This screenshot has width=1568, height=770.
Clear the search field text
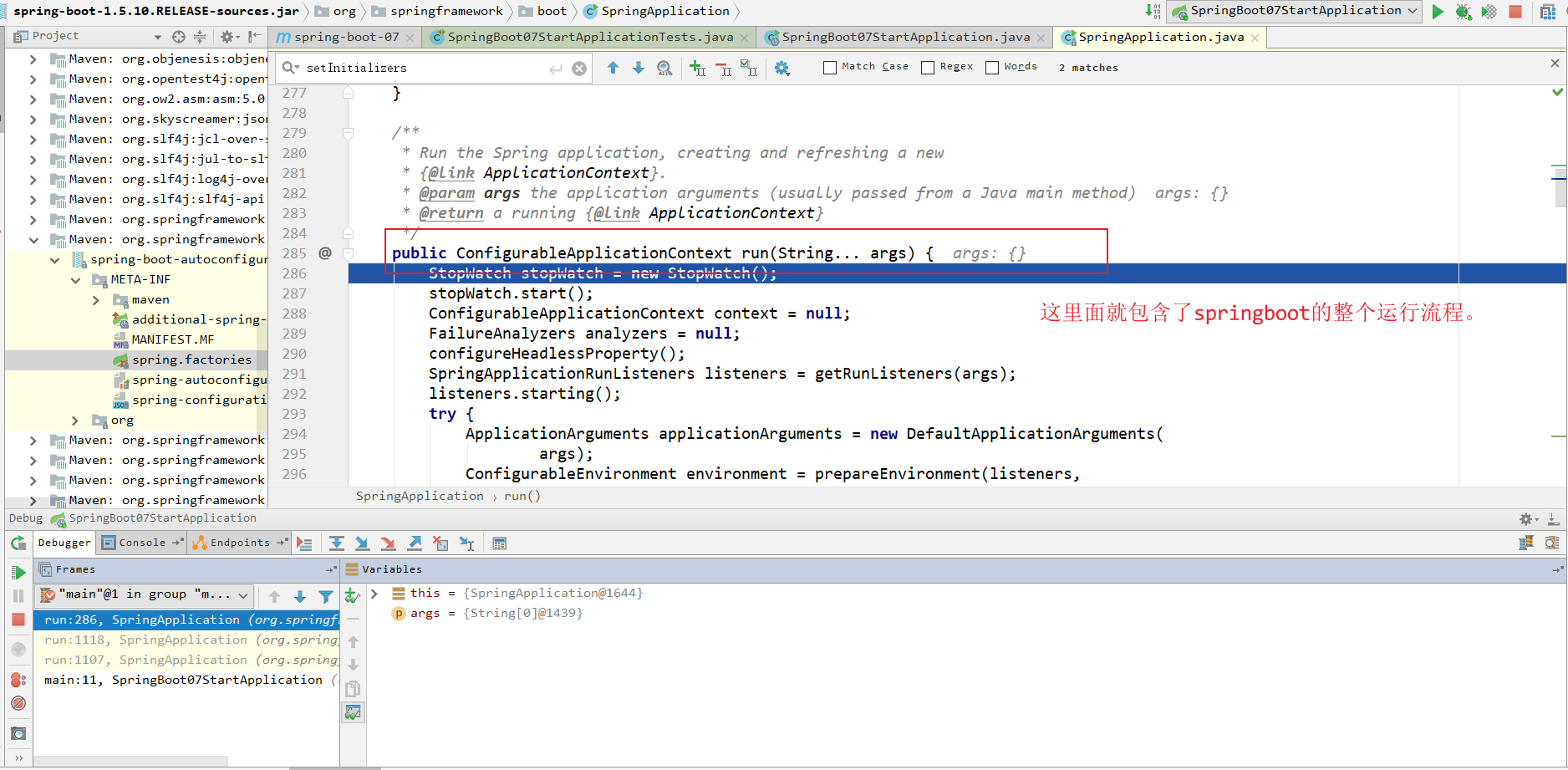pos(579,69)
